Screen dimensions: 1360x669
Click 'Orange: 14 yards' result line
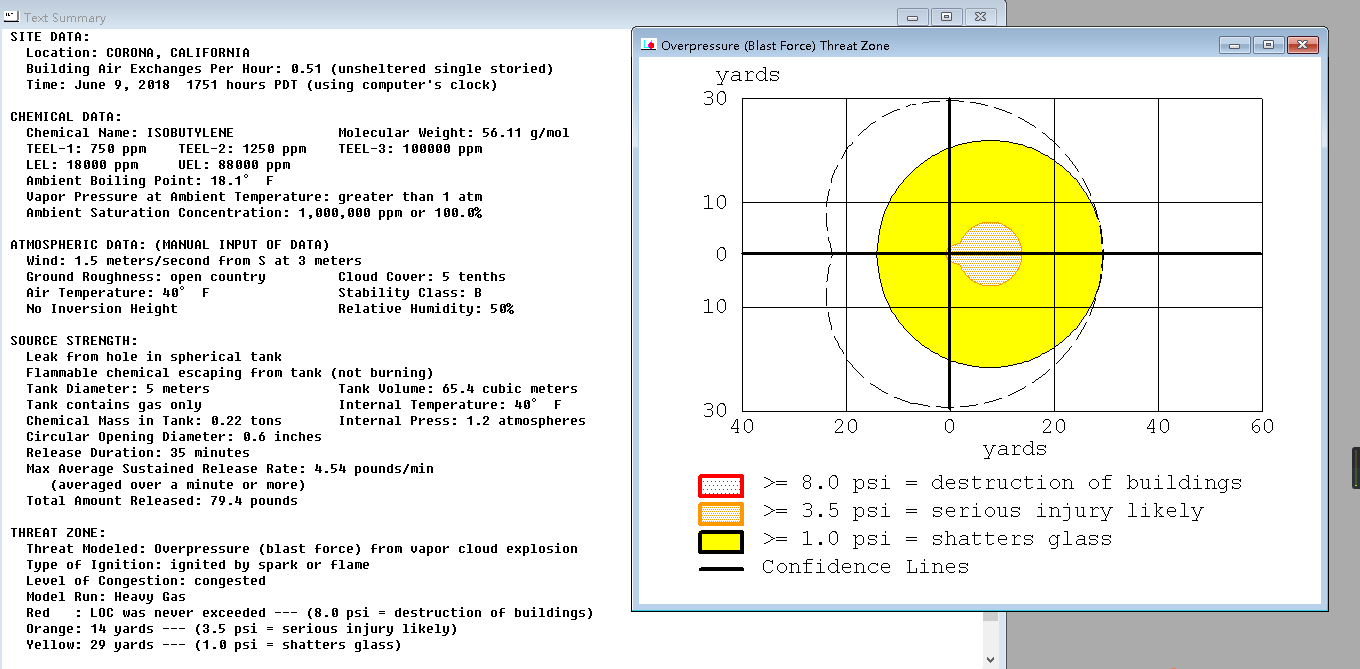click(242, 629)
